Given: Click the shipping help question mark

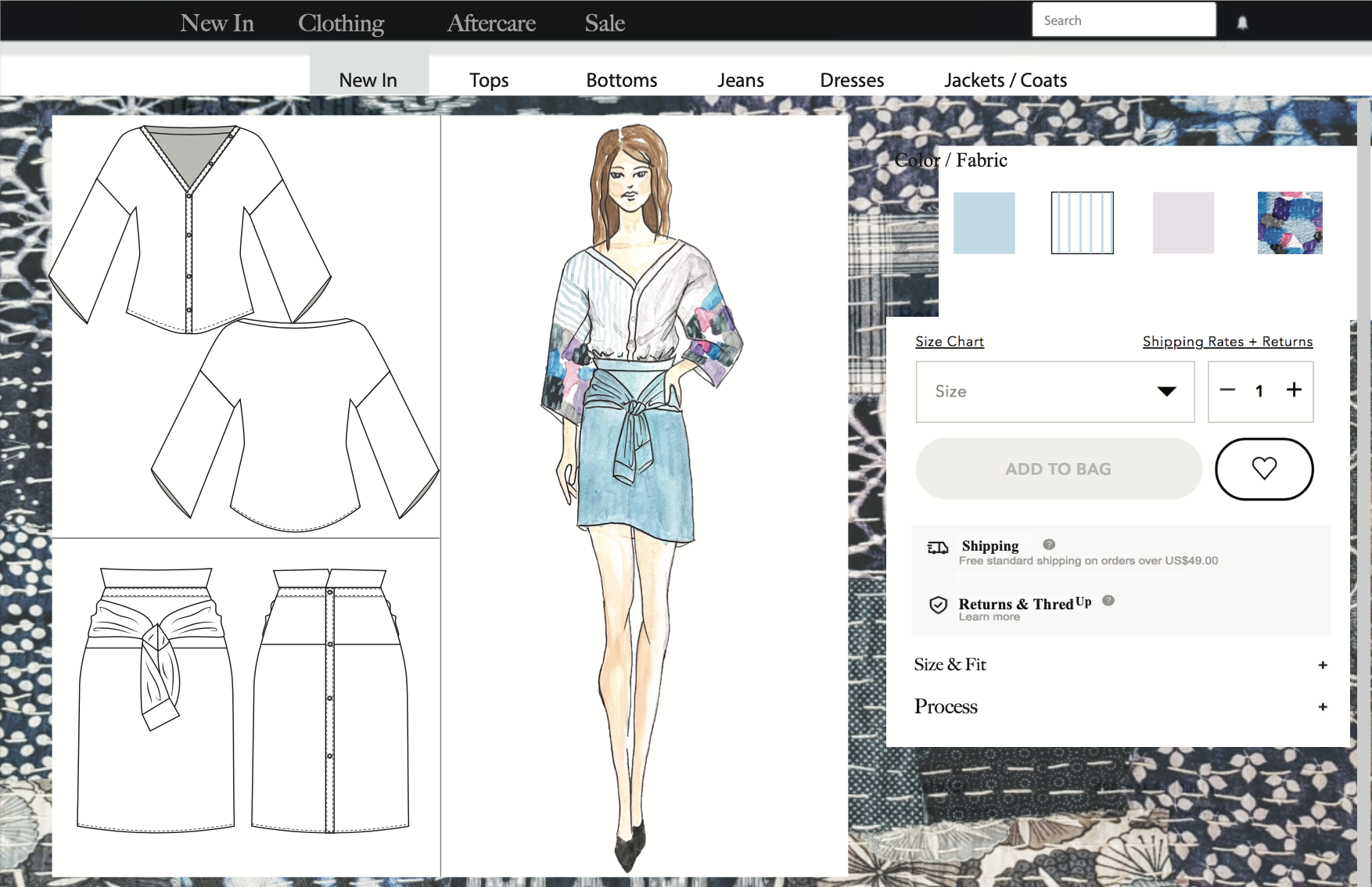Looking at the screenshot, I should [x=1049, y=544].
